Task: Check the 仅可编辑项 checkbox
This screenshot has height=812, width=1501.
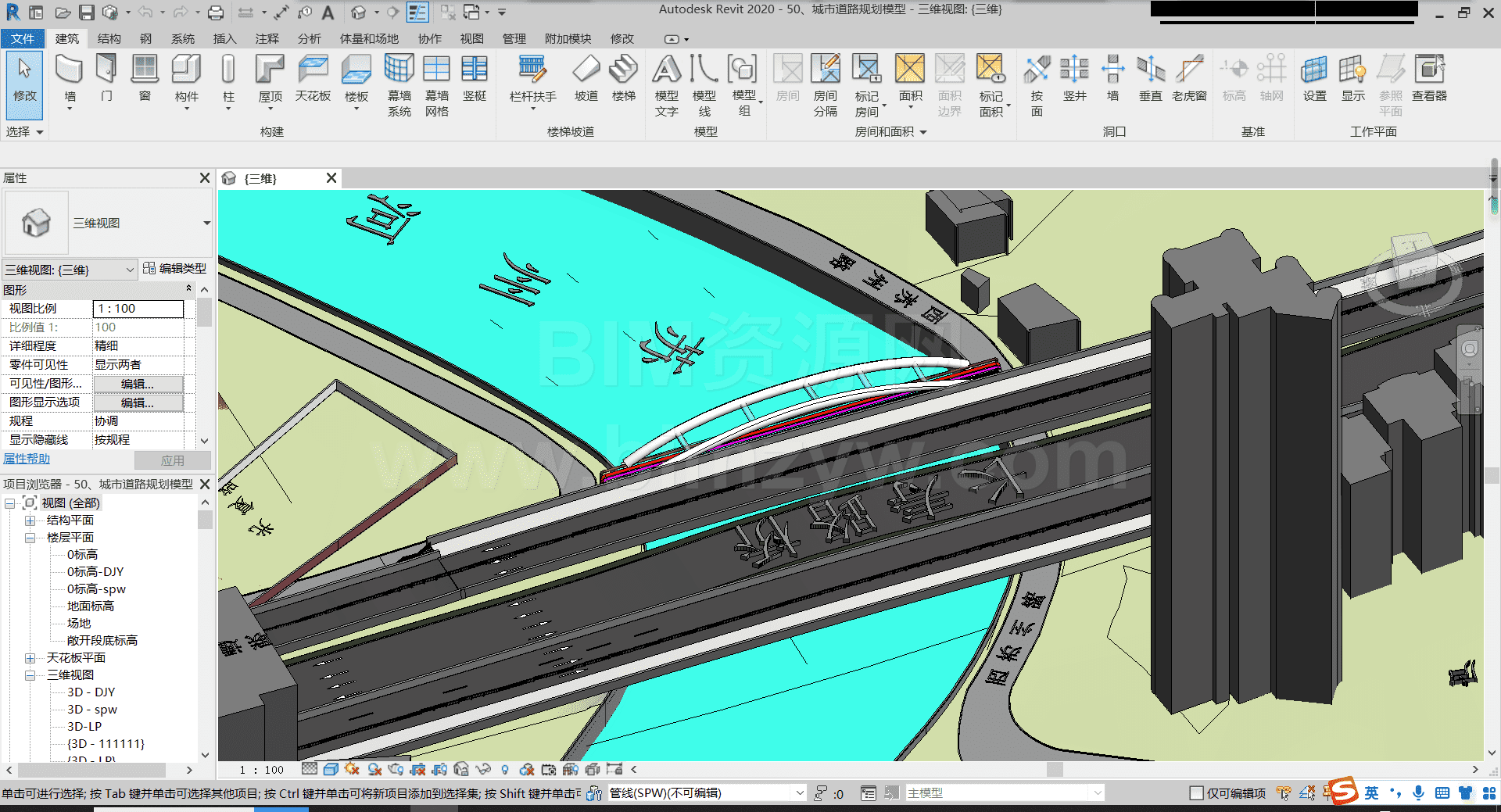Action: [1195, 793]
